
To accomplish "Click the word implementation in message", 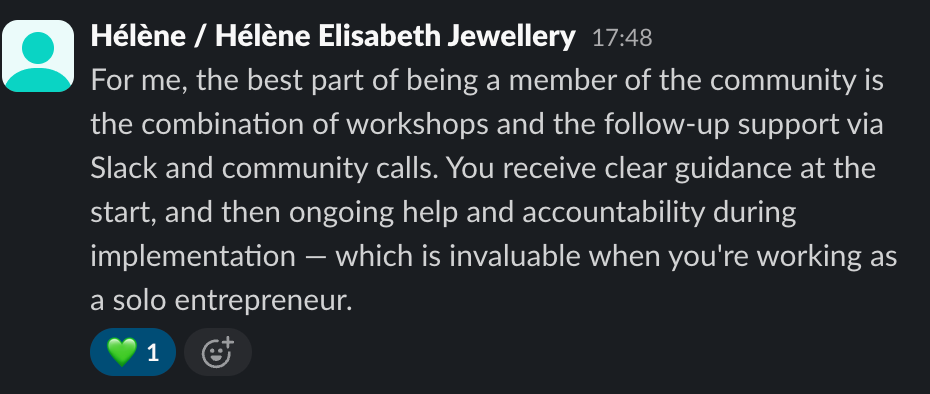I will pyautogui.click(x=193, y=257).
